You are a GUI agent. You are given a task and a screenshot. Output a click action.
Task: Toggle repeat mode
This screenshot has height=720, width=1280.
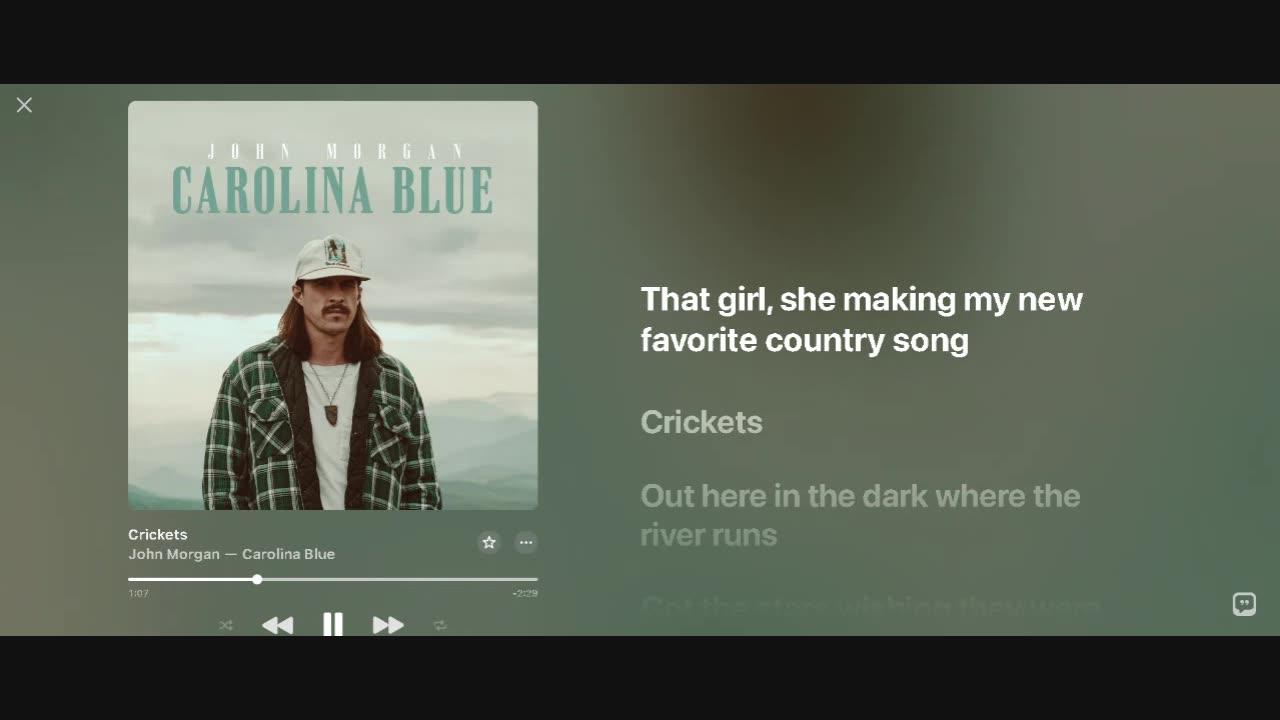[440, 625]
